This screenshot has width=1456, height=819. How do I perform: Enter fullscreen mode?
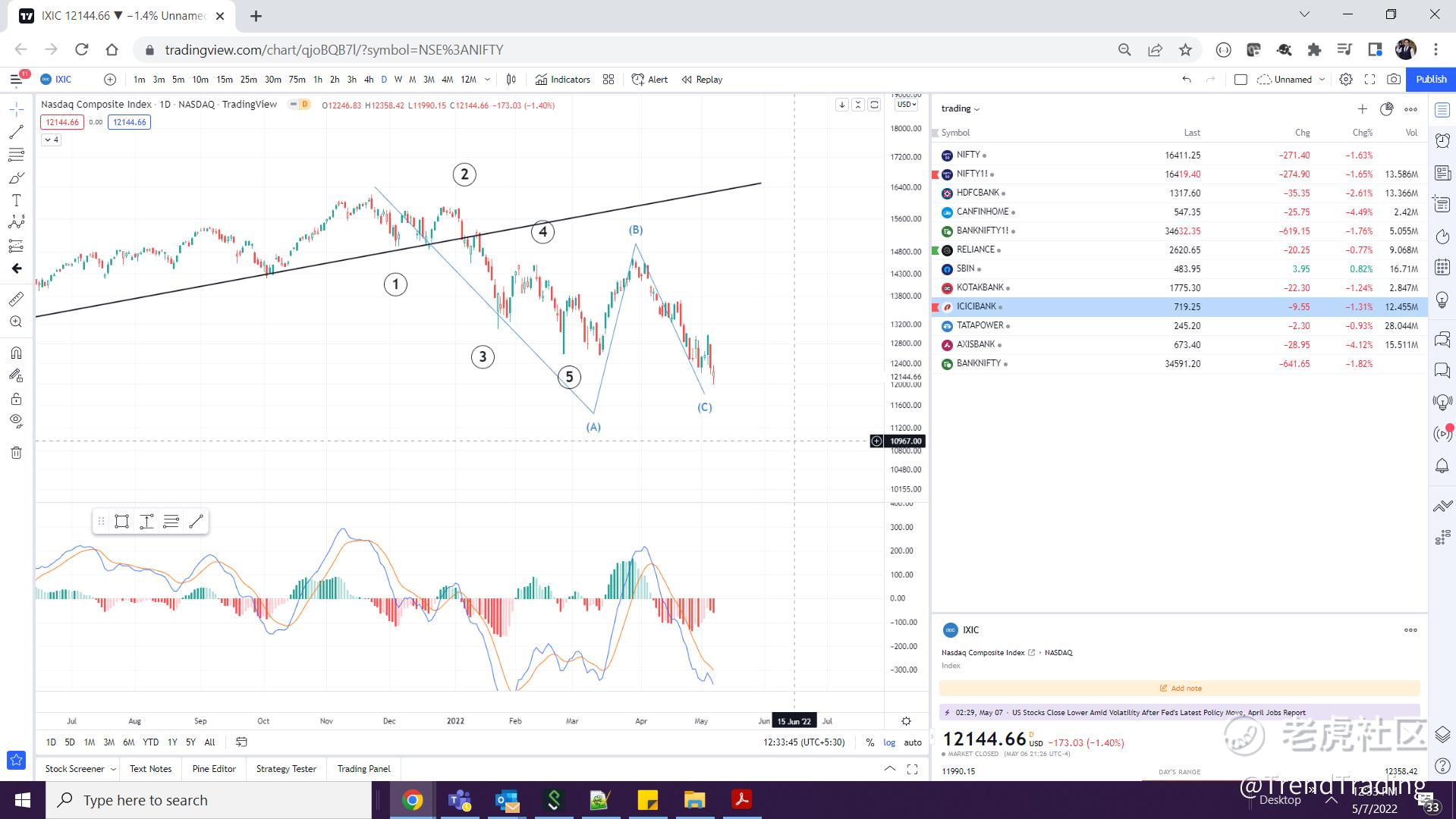[1370, 80]
